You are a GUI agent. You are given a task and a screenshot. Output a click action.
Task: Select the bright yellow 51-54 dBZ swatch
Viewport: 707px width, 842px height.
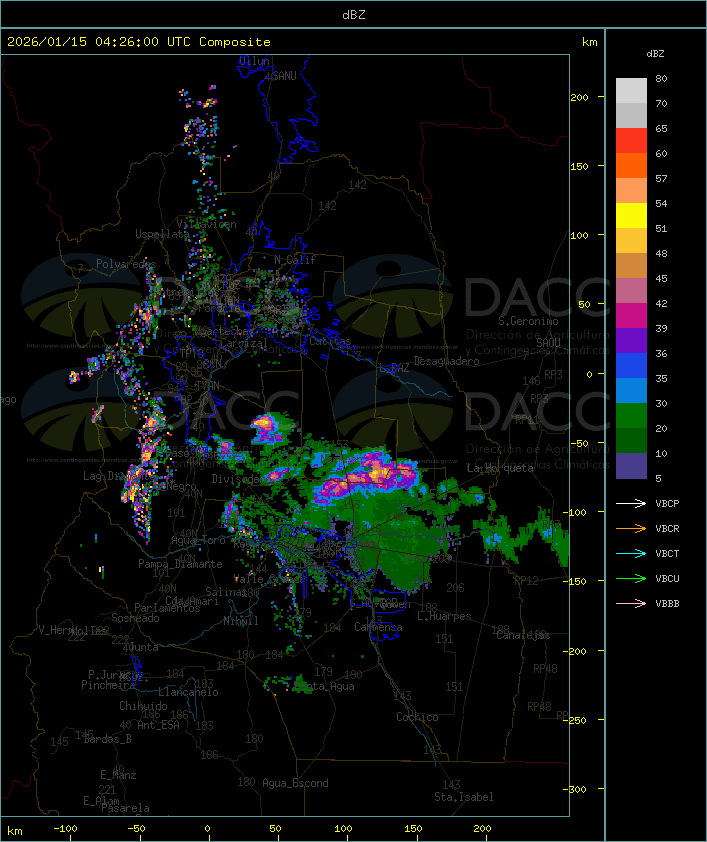631,215
